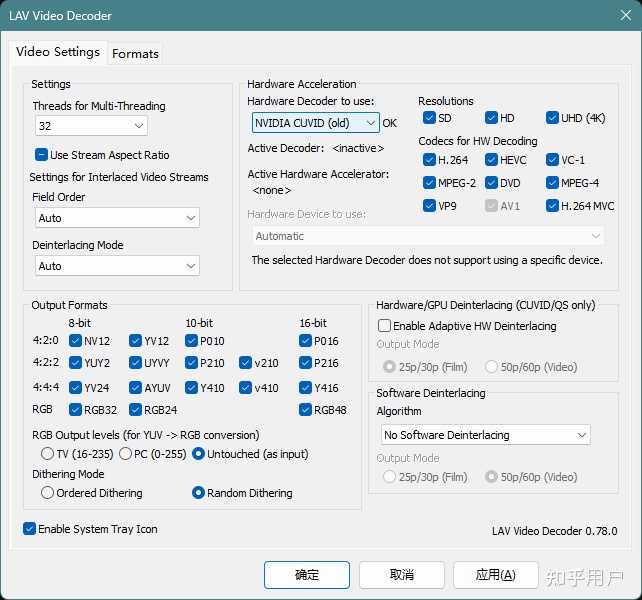Toggle Use Stream Aspect Ratio checkbox
Viewport: 642px width, 600px height.
pyautogui.click(x=42, y=155)
